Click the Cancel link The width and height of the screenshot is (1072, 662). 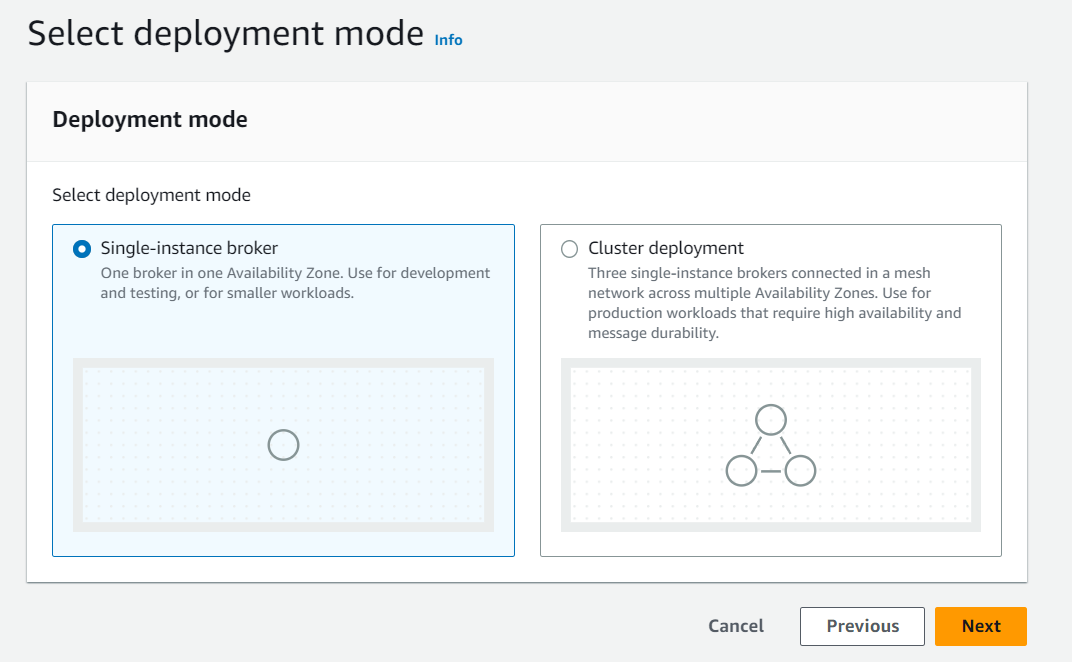point(735,626)
